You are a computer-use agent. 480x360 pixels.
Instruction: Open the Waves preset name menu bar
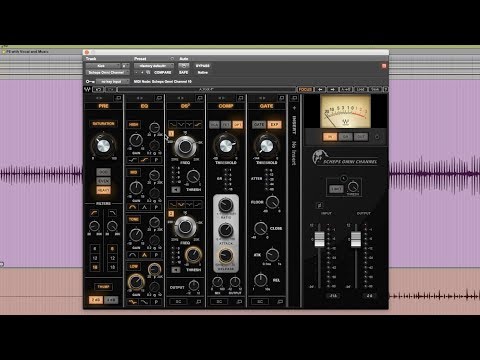tap(206, 89)
